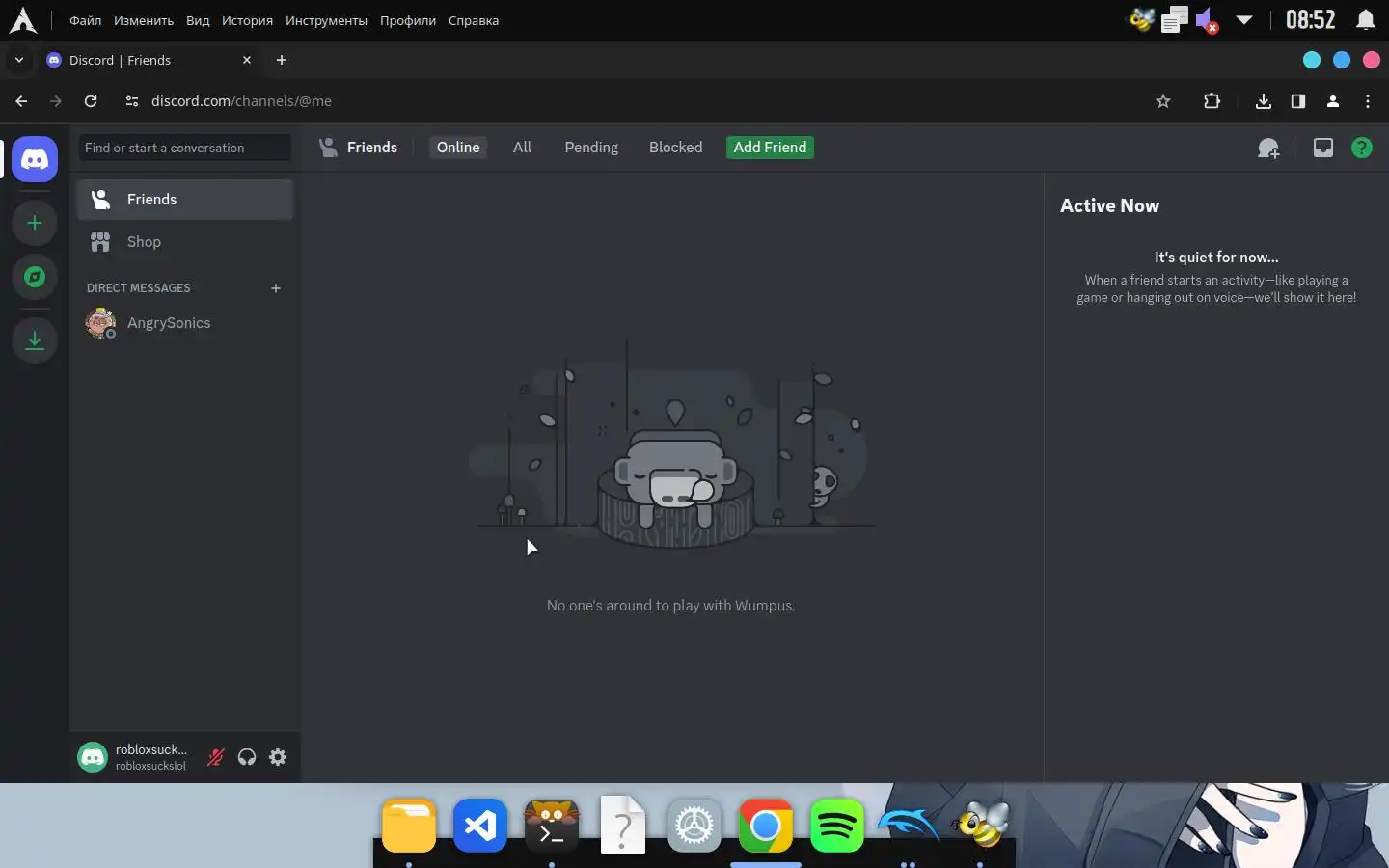Open browser downloads icon

point(1264,101)
